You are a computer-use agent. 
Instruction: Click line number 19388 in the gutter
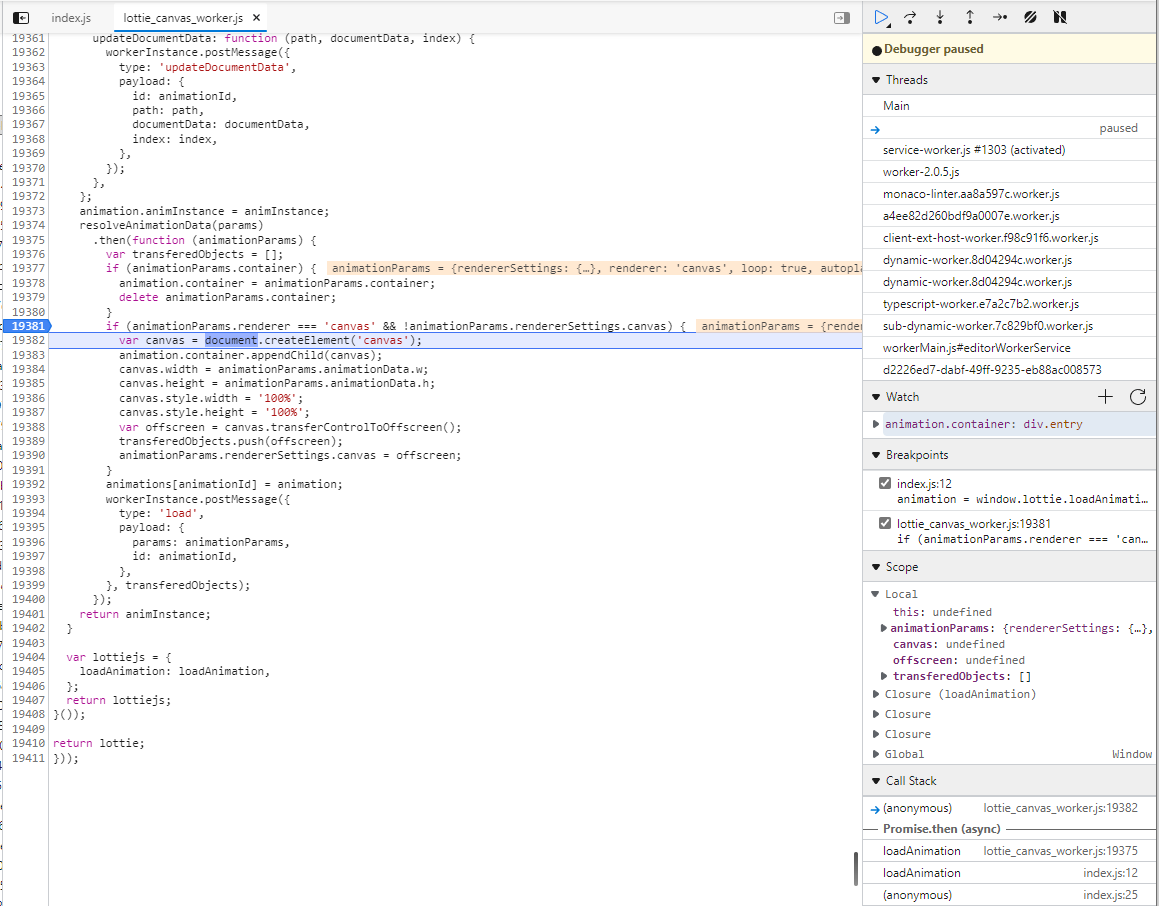[x=28, y=427]
